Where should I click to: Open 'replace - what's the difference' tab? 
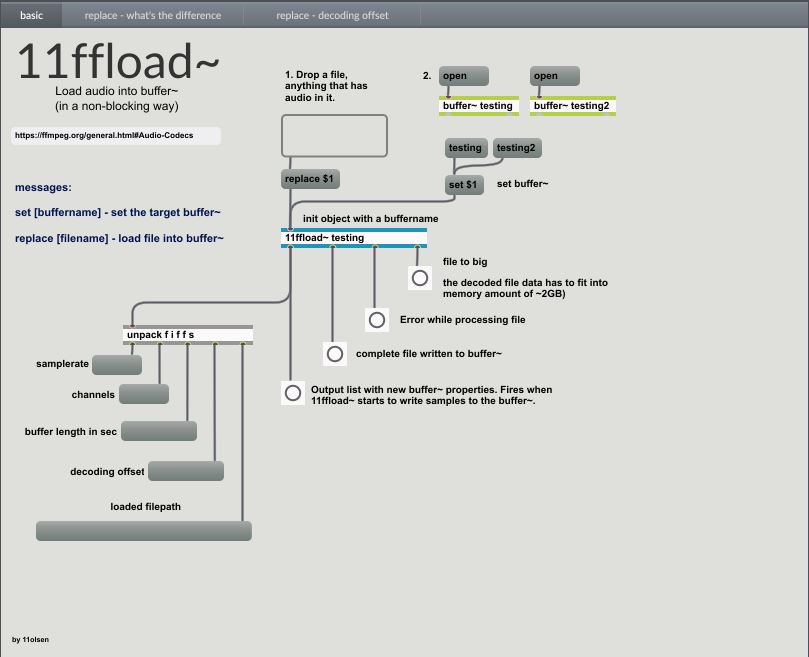pyautogui.click(x=153, y=15)
